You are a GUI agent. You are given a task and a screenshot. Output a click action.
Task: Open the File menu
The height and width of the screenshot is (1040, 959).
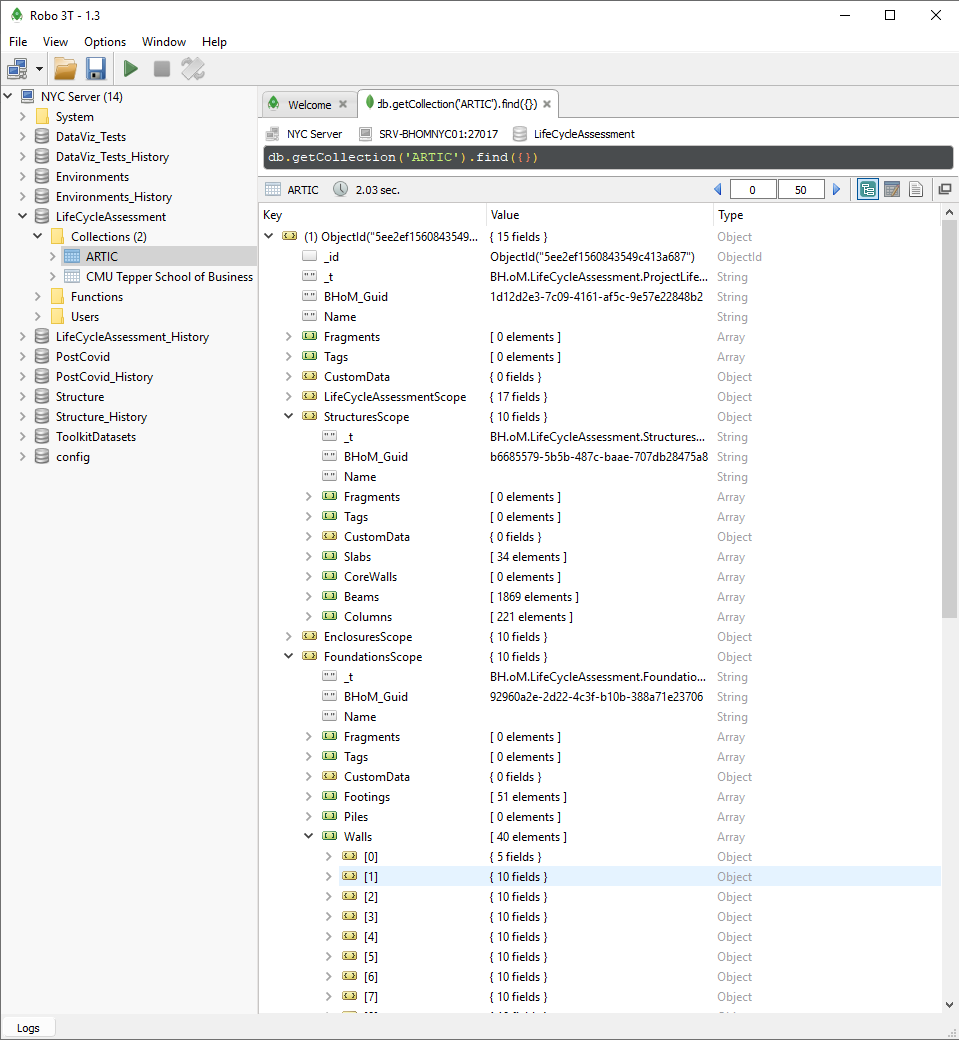click(18, 42)
